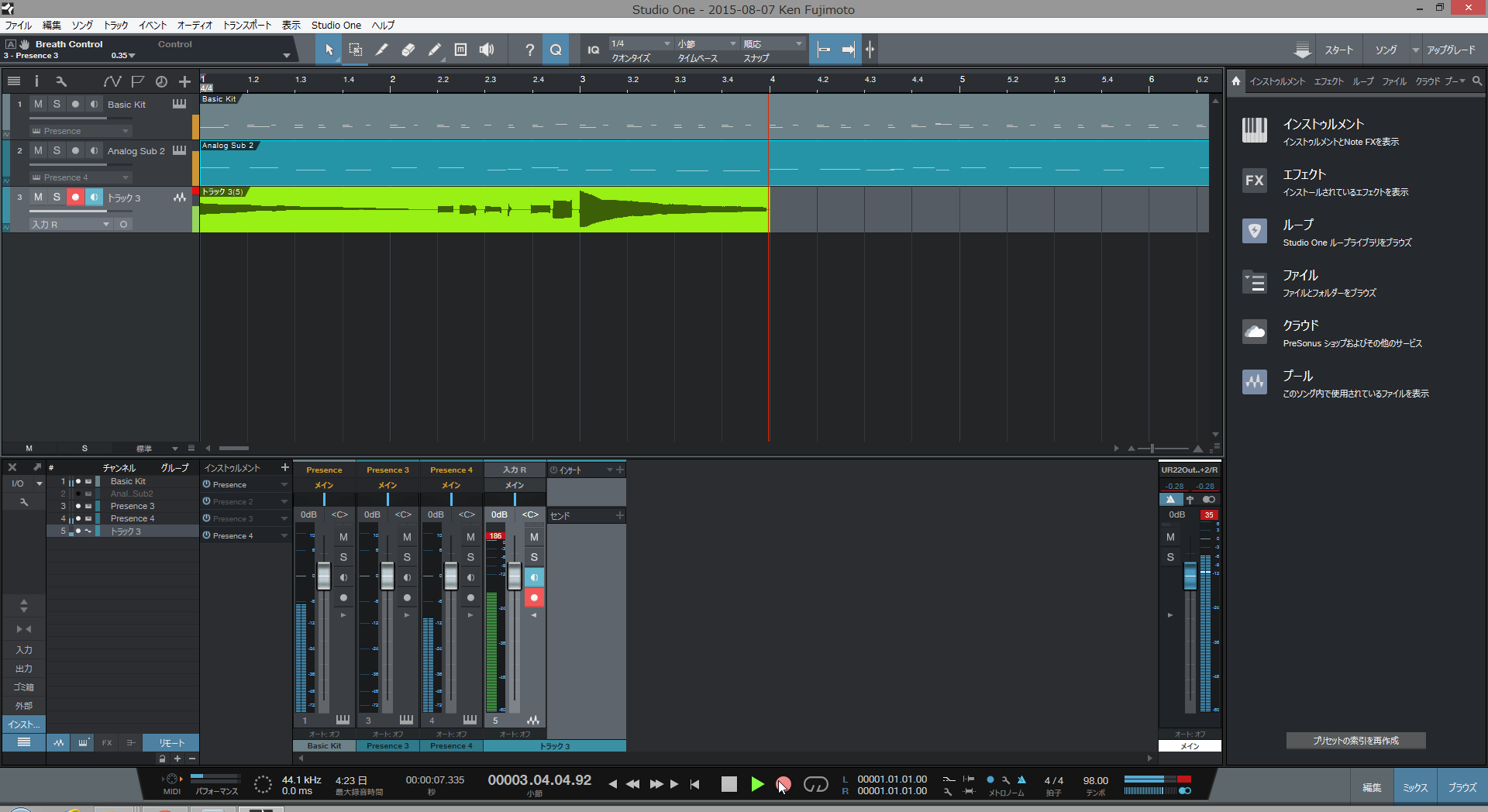The height and width of the screenshot is (812, 1488).
Task: Open the ファイル menu
Action: 19,25
